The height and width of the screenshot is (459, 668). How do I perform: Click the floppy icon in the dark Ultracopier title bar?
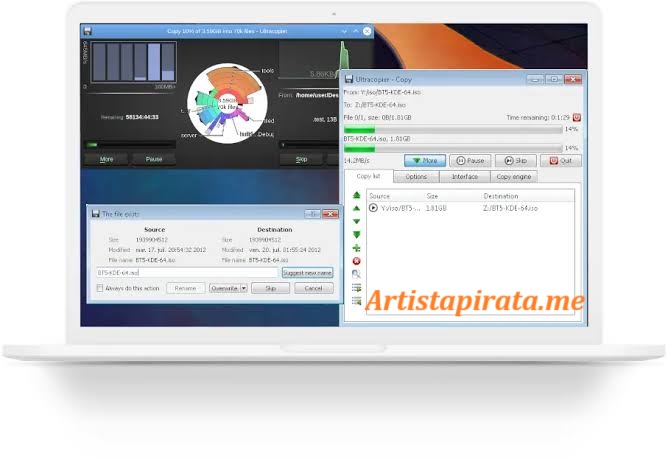tap(88, 31)
